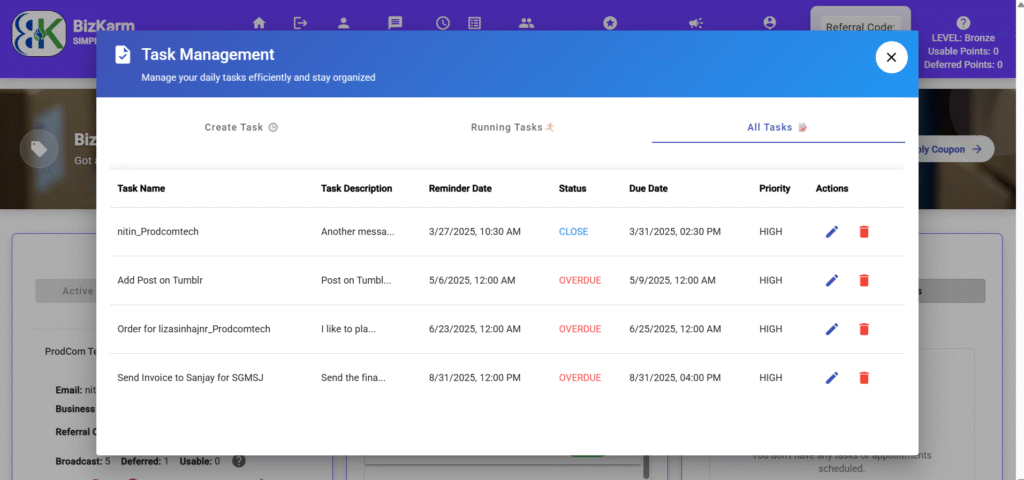
Task: Click the Priority column header
Action: click(775, 188)
